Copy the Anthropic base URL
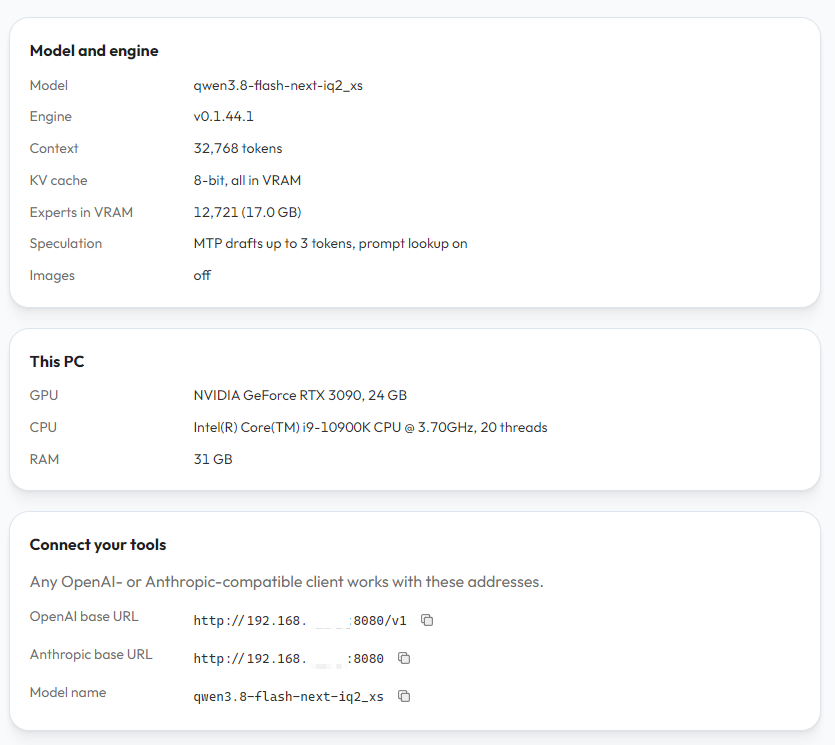835x745 pixels. pos(404,658)
